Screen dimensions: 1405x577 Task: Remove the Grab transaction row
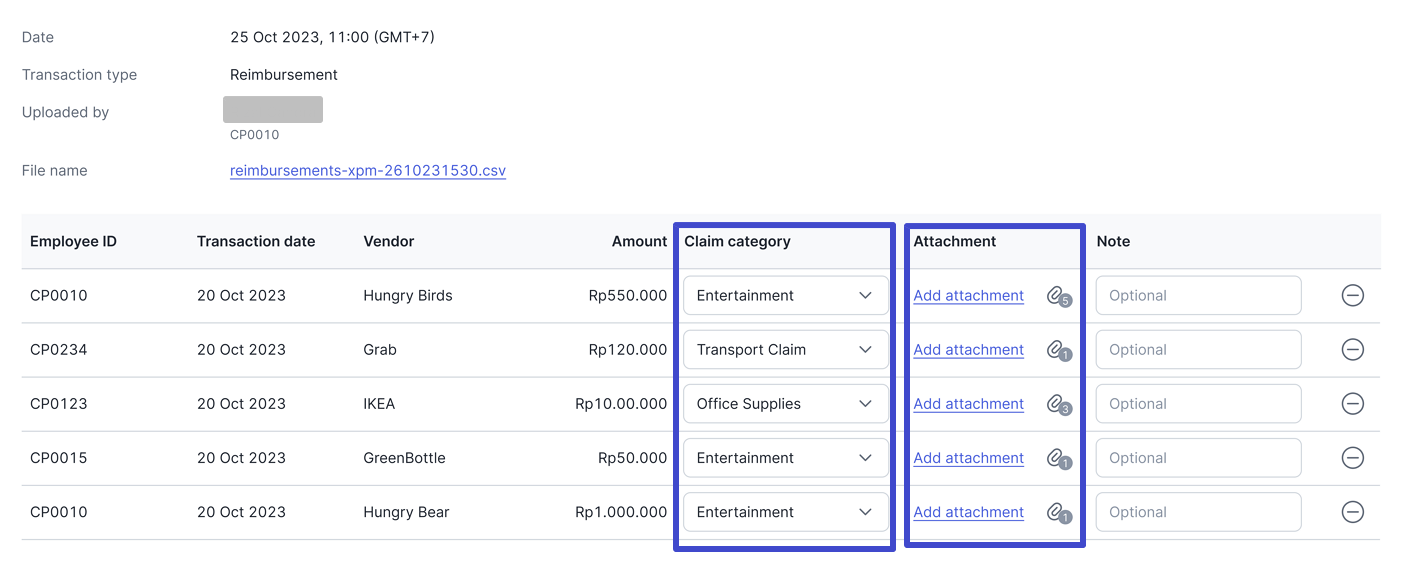point(1352,350)
